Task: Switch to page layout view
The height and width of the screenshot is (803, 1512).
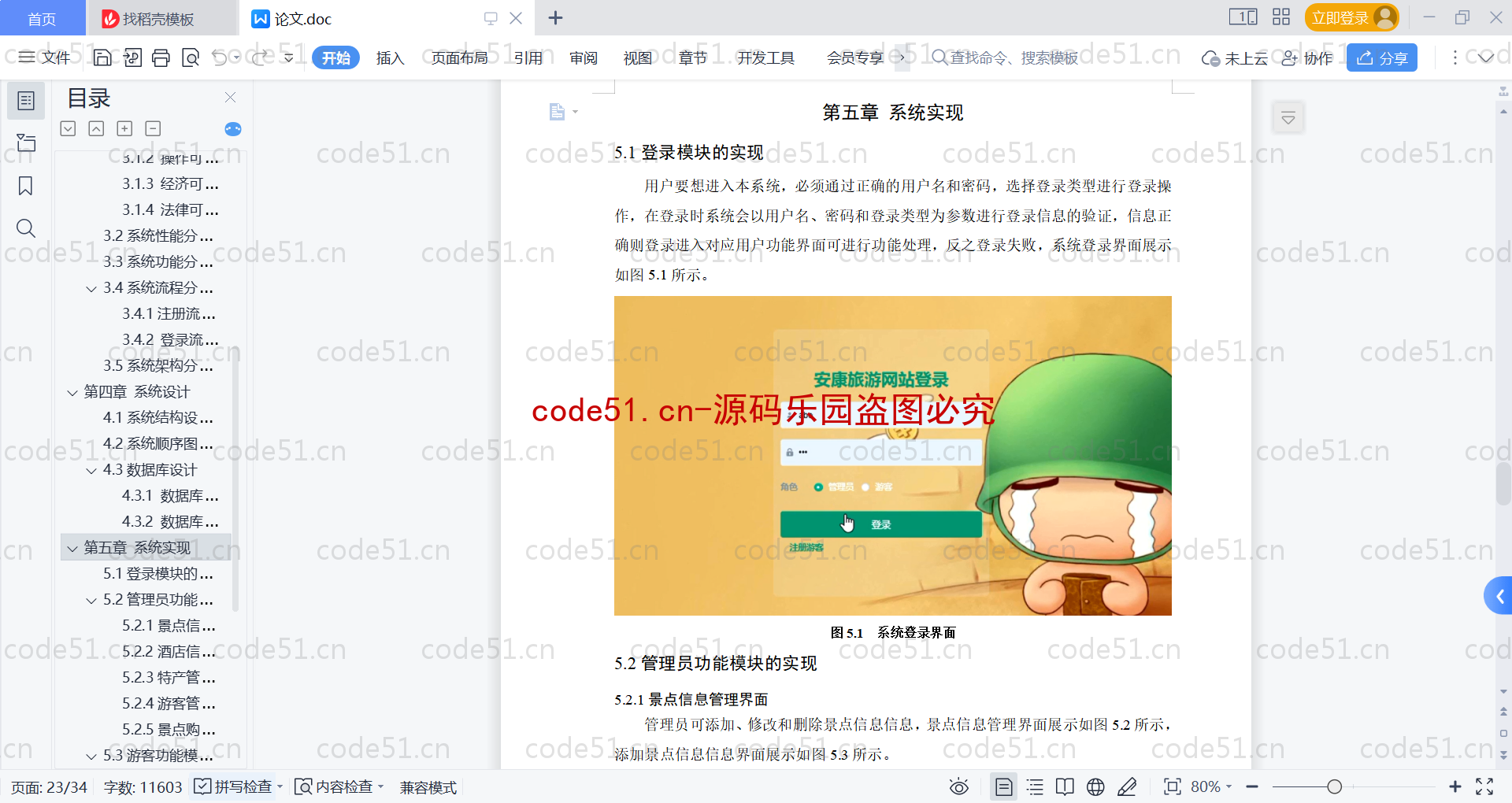Action: tap(1004, 786)
